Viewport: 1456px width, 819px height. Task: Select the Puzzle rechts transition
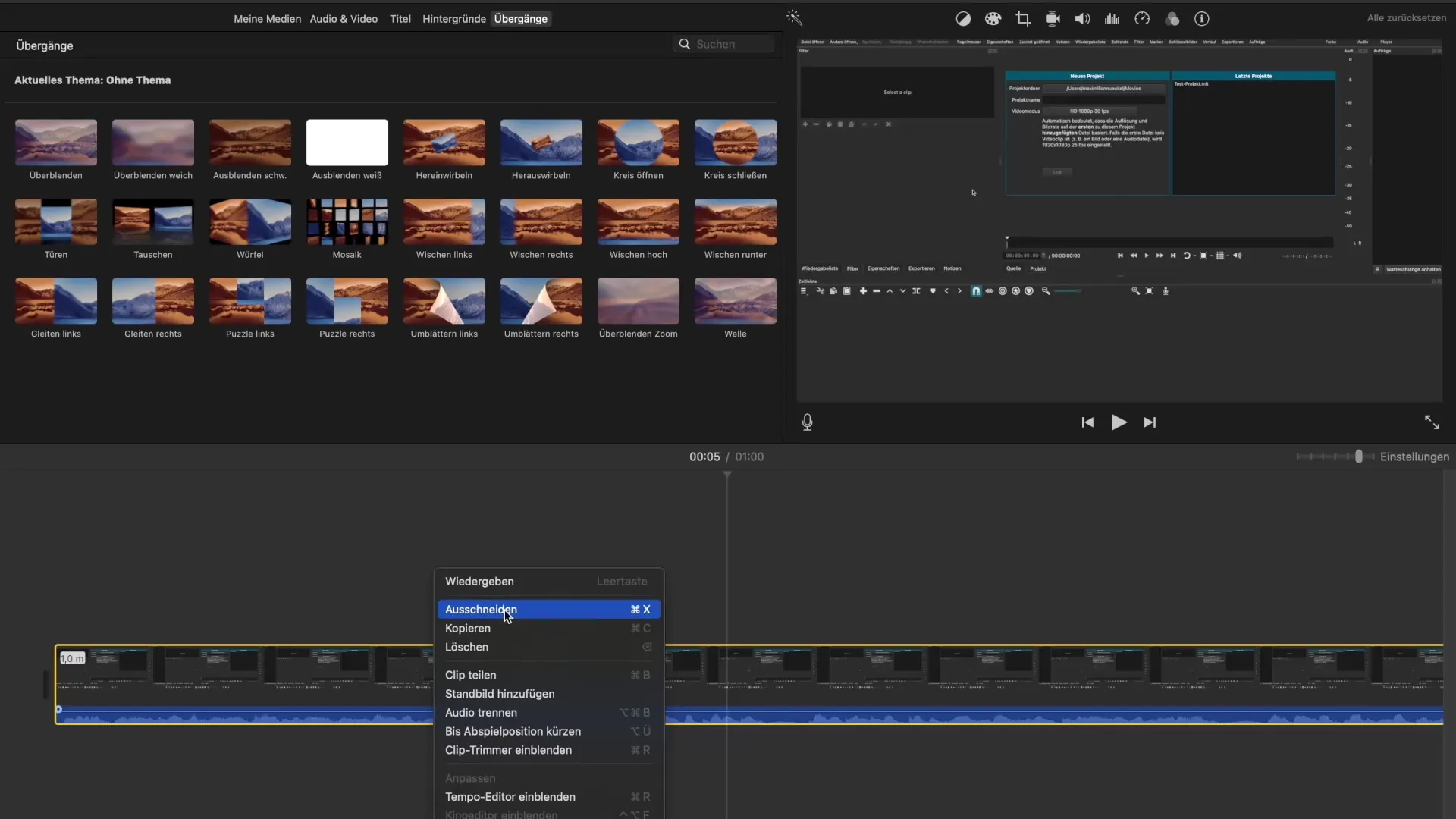(347, 301)
